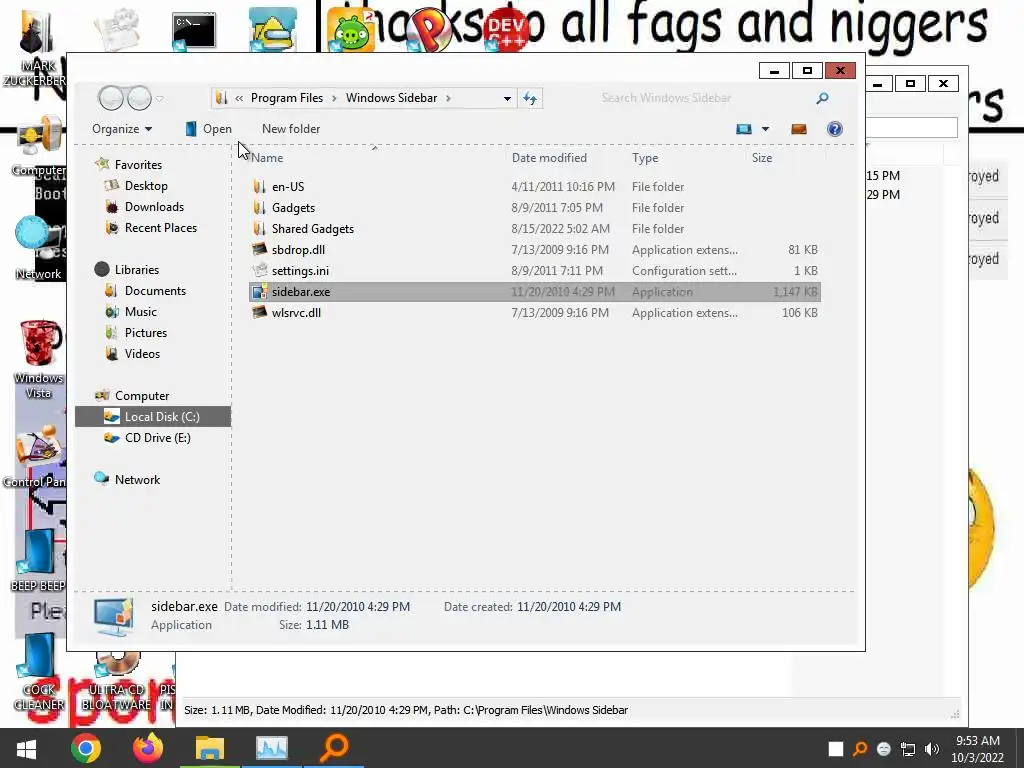
Task: Click the sbdrop.dll file icon
Action: tap(260, 249)
